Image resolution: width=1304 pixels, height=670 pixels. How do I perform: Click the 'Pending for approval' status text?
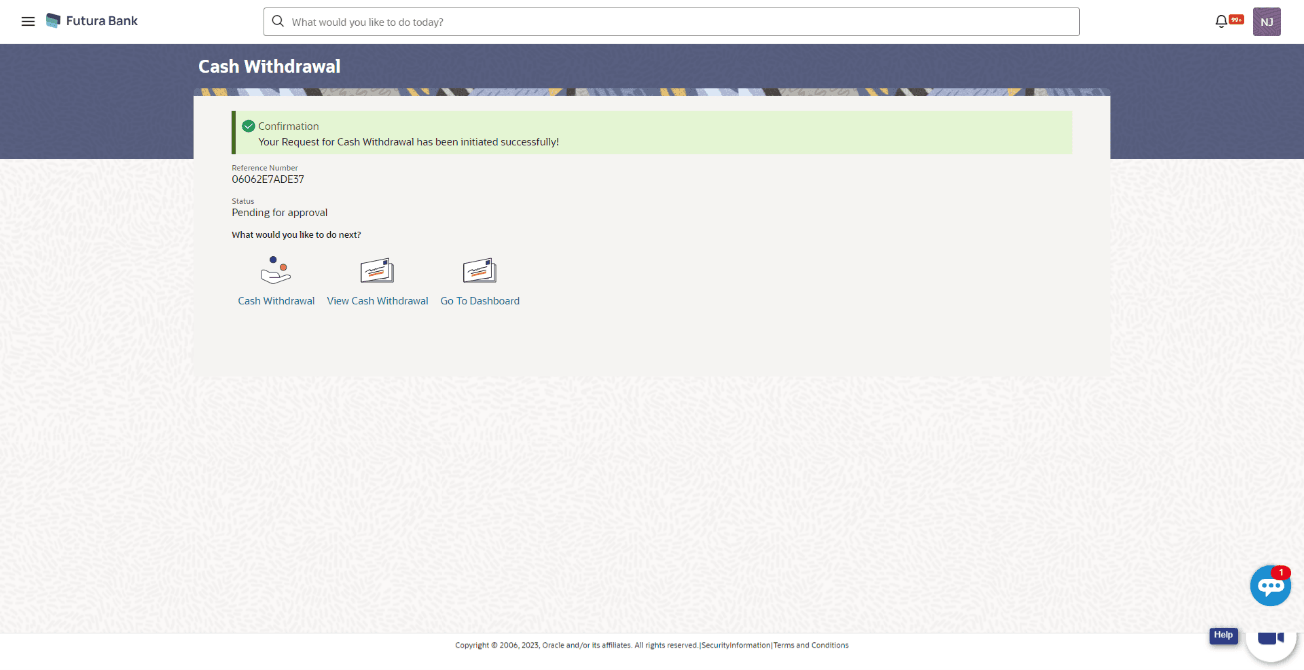coord(280,213)
